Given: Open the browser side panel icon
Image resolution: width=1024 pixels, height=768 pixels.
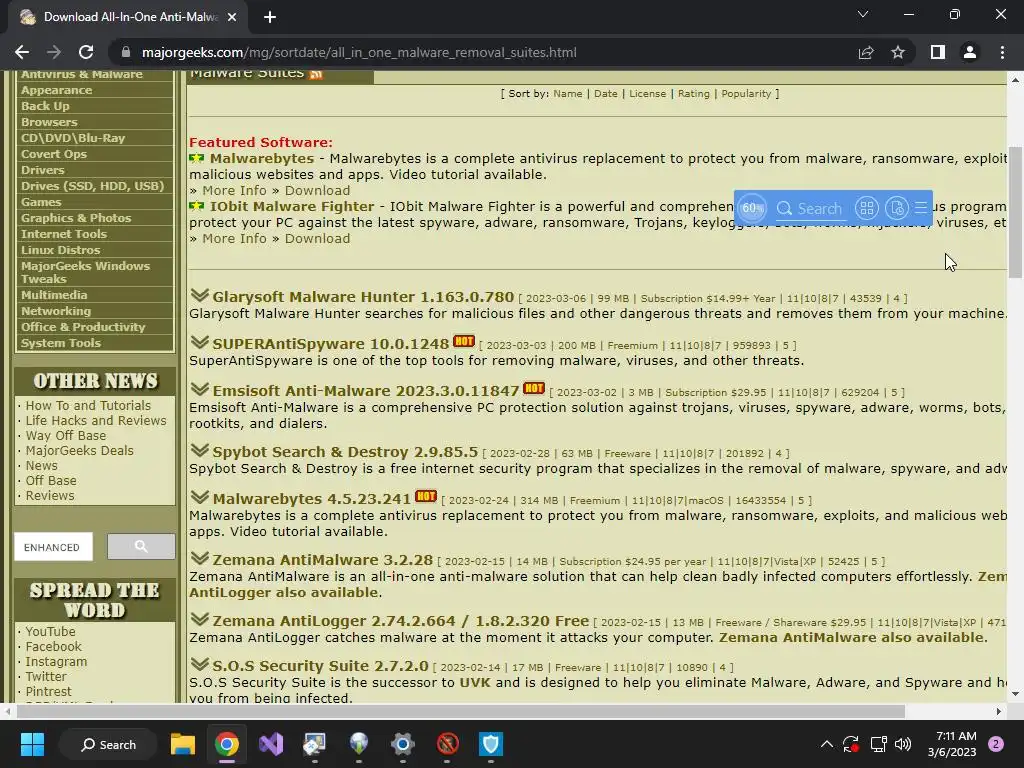Looking at the screenshot, I should pyautogui.click(x=938, y=52).
